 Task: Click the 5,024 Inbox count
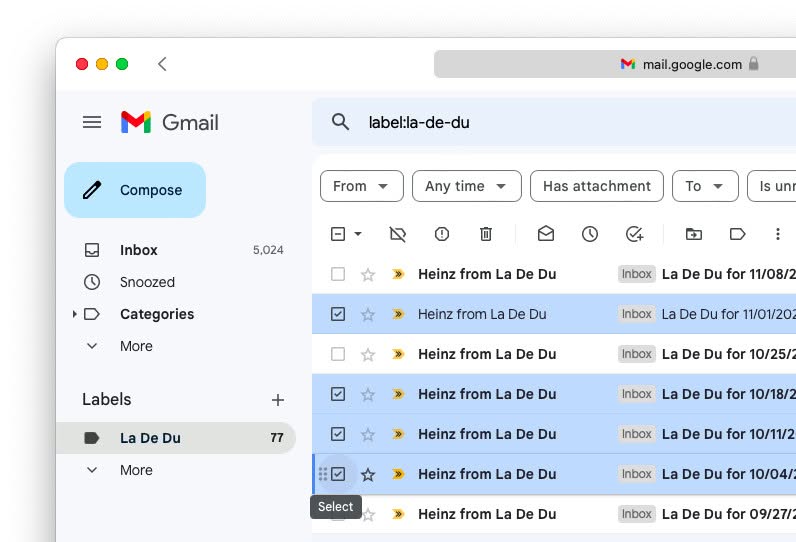pos(268,250)
